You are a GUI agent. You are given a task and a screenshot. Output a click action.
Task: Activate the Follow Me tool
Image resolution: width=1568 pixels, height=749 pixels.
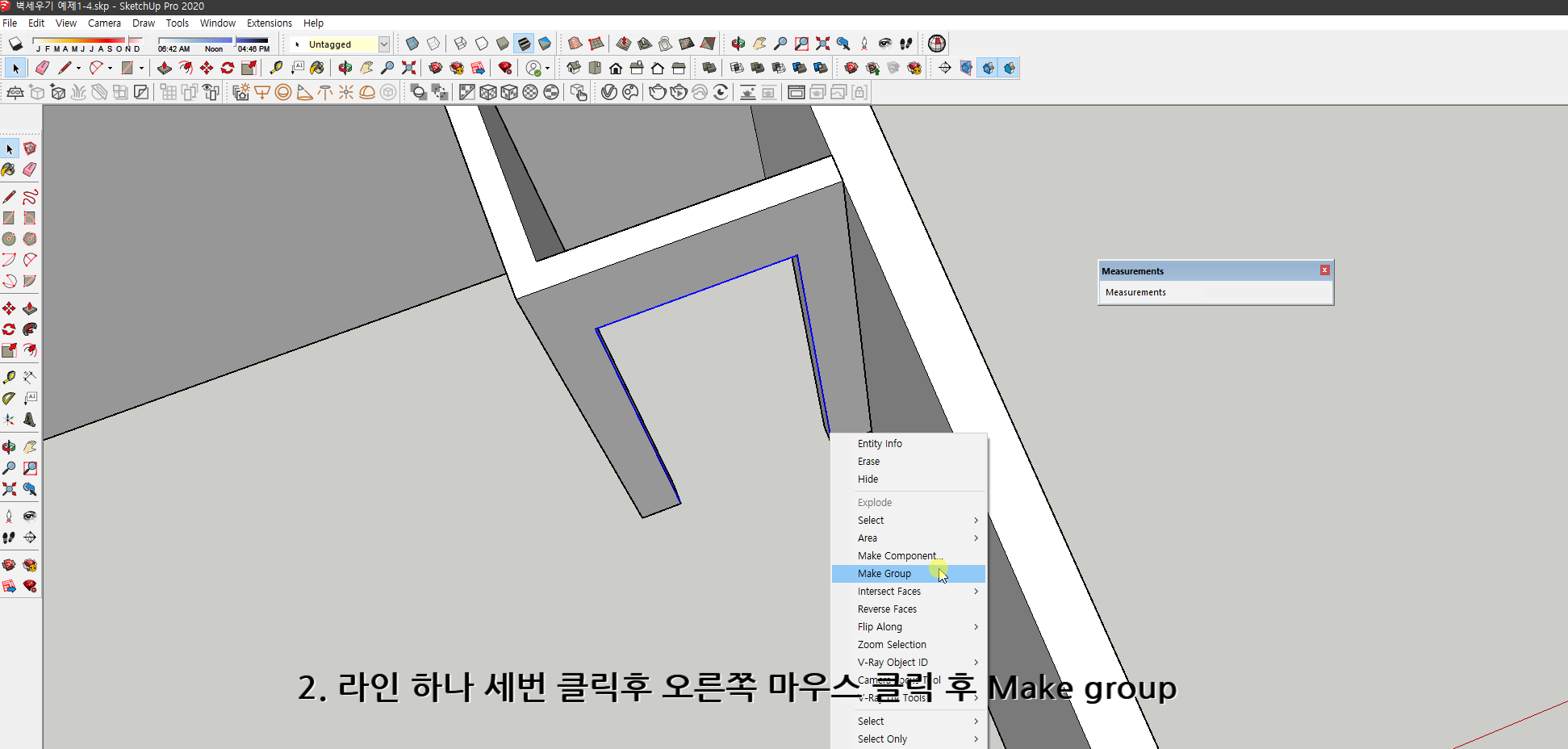(30, 328)
